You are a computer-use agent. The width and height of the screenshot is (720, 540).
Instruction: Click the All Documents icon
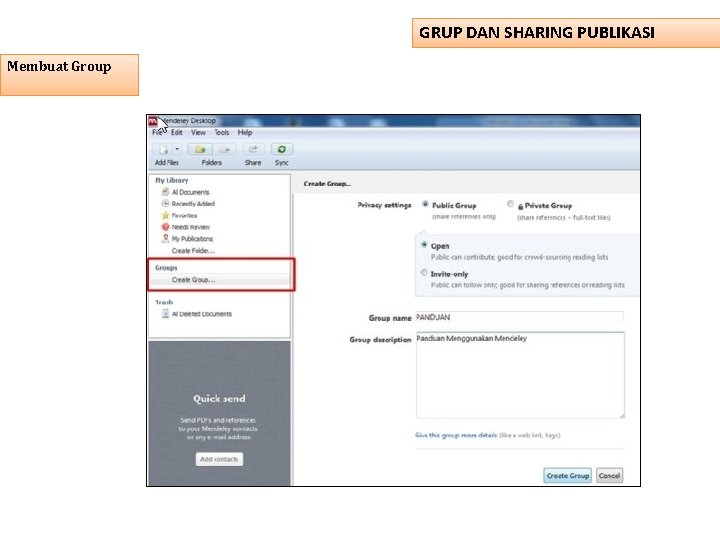coord(165,192)
